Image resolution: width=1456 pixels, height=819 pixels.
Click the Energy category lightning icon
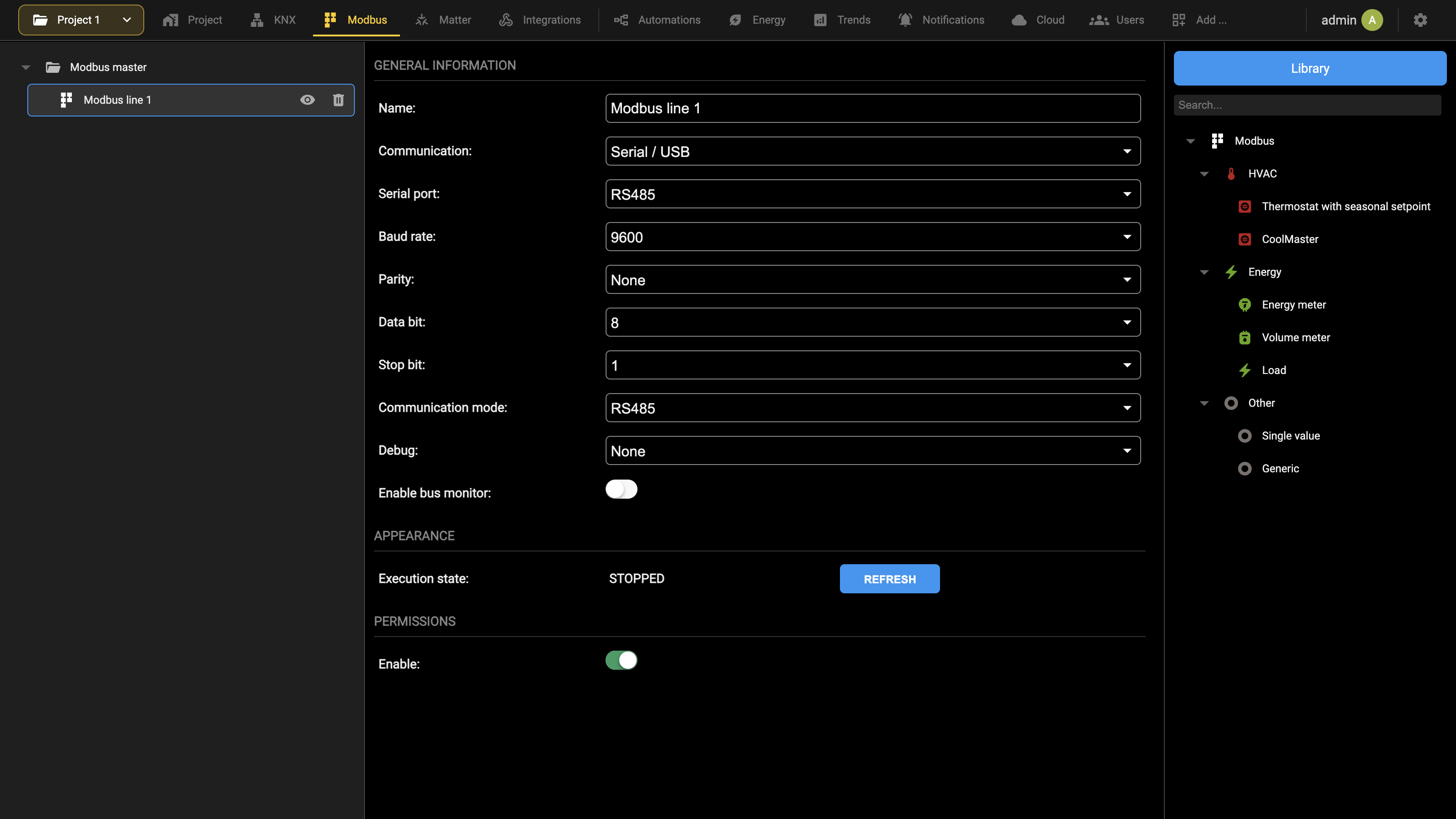pos(1231,272)
